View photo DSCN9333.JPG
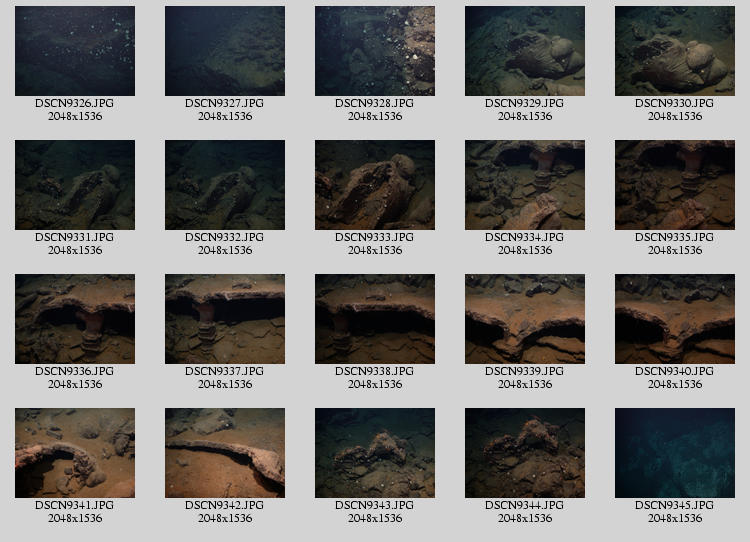Image resolution: width=750 pixels, height=542 pixels. click(375, 185)
